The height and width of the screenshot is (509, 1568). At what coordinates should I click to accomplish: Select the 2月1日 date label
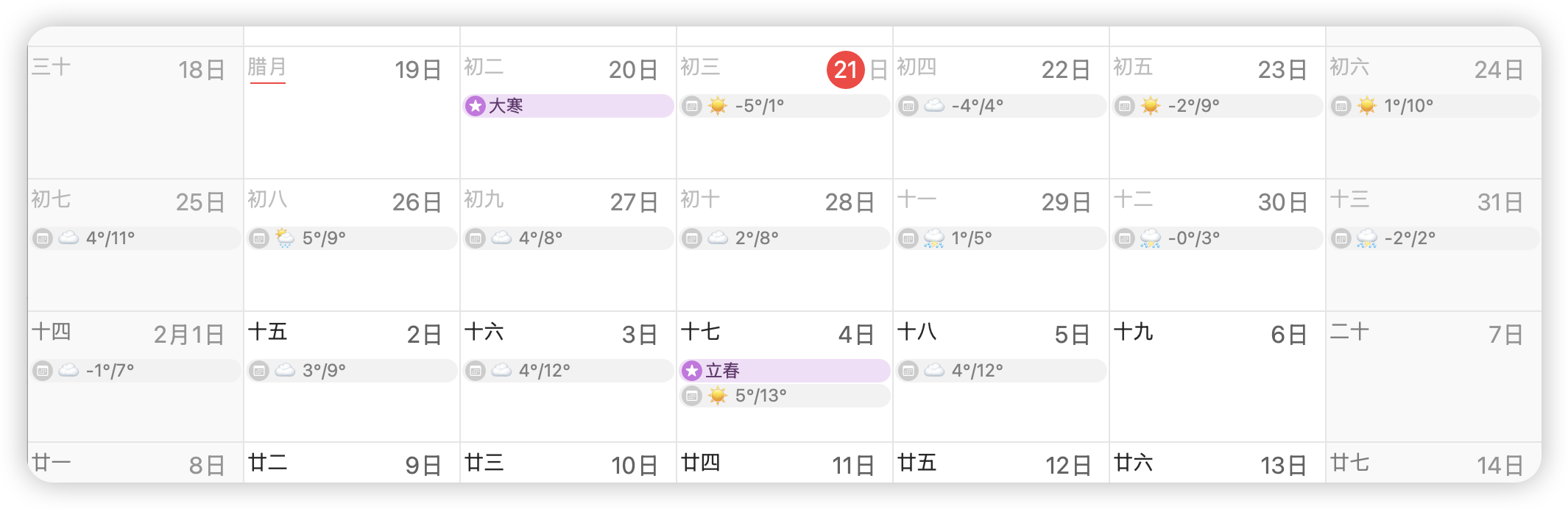pos(189,335)
